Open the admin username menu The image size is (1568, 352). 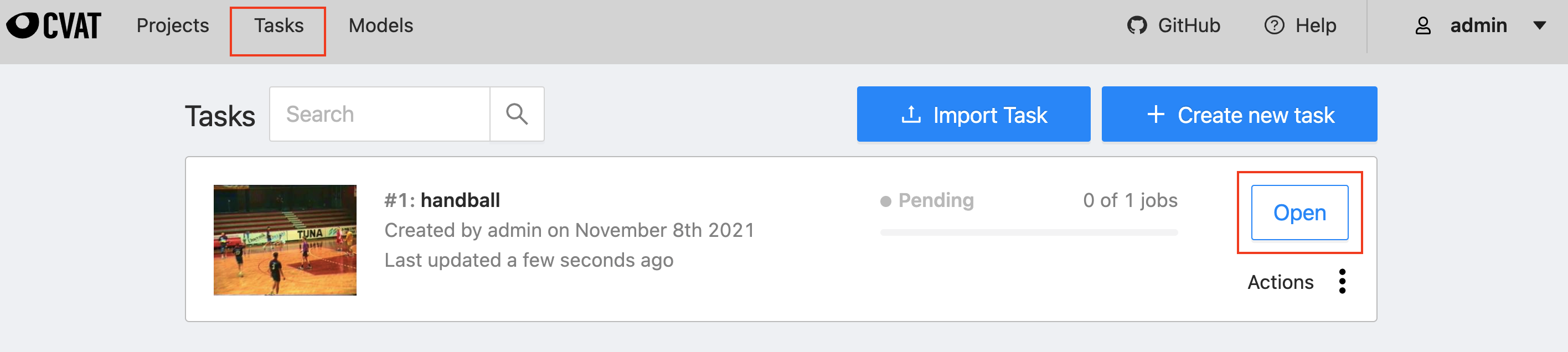tap(1478, 25)
